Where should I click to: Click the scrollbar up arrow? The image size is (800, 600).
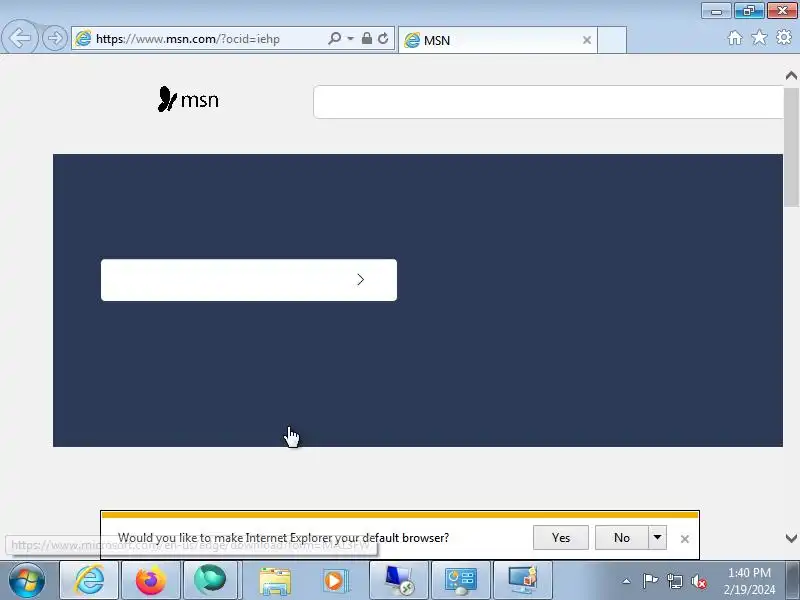point(791,76)
